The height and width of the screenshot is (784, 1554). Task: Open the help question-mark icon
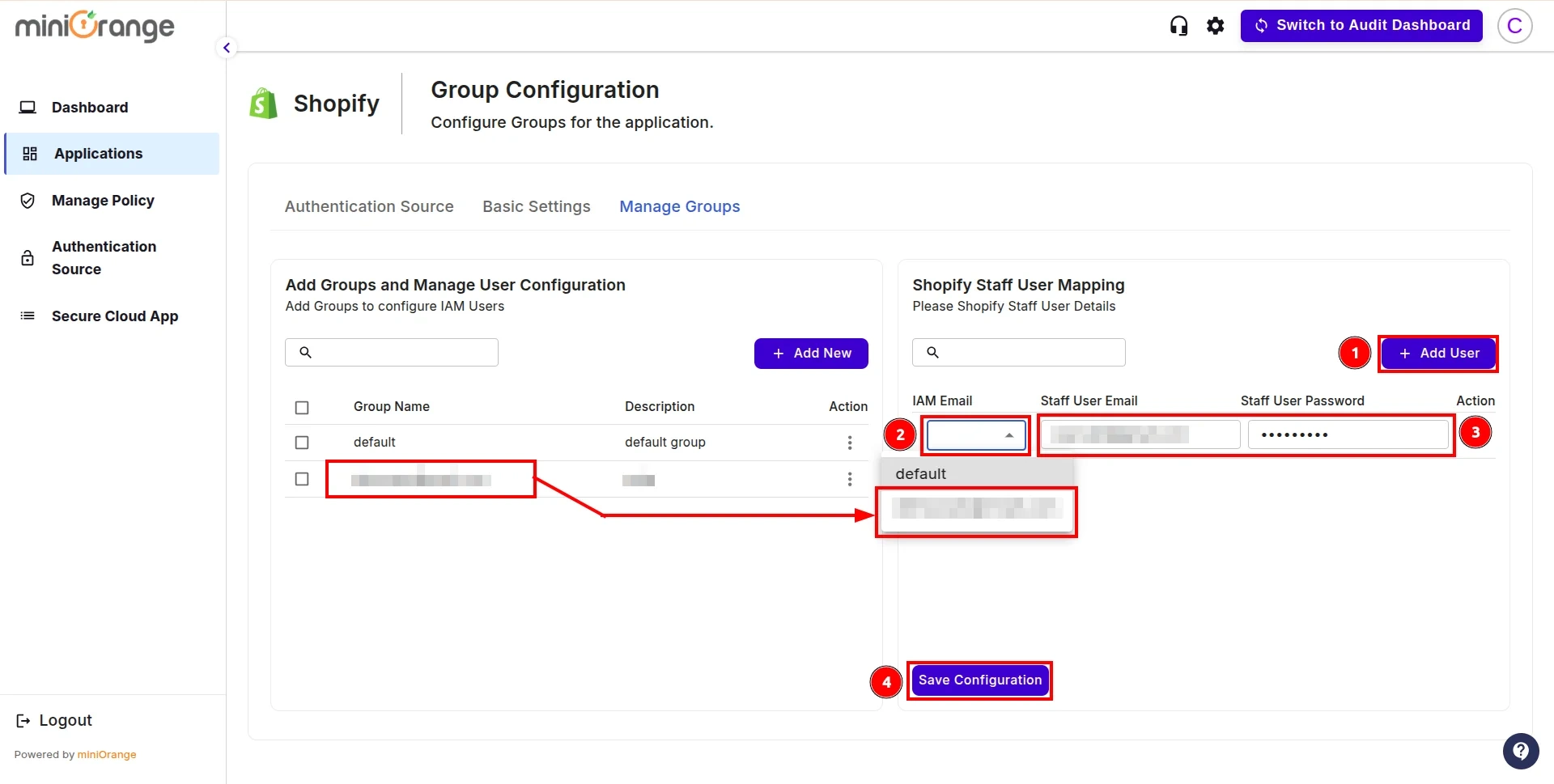(x=1521, y=751)
